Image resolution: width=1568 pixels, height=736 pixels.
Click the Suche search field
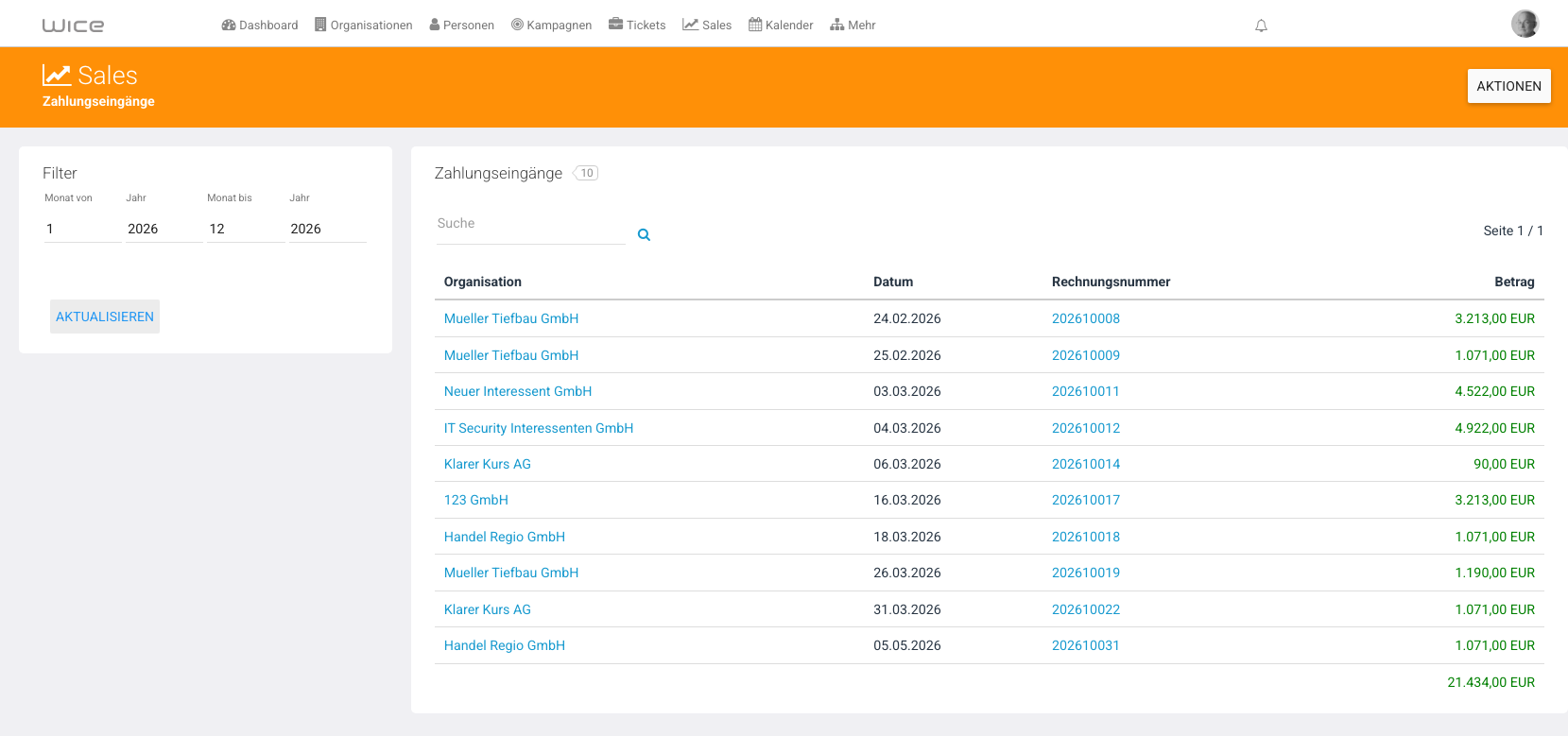[x=531, y=224]
